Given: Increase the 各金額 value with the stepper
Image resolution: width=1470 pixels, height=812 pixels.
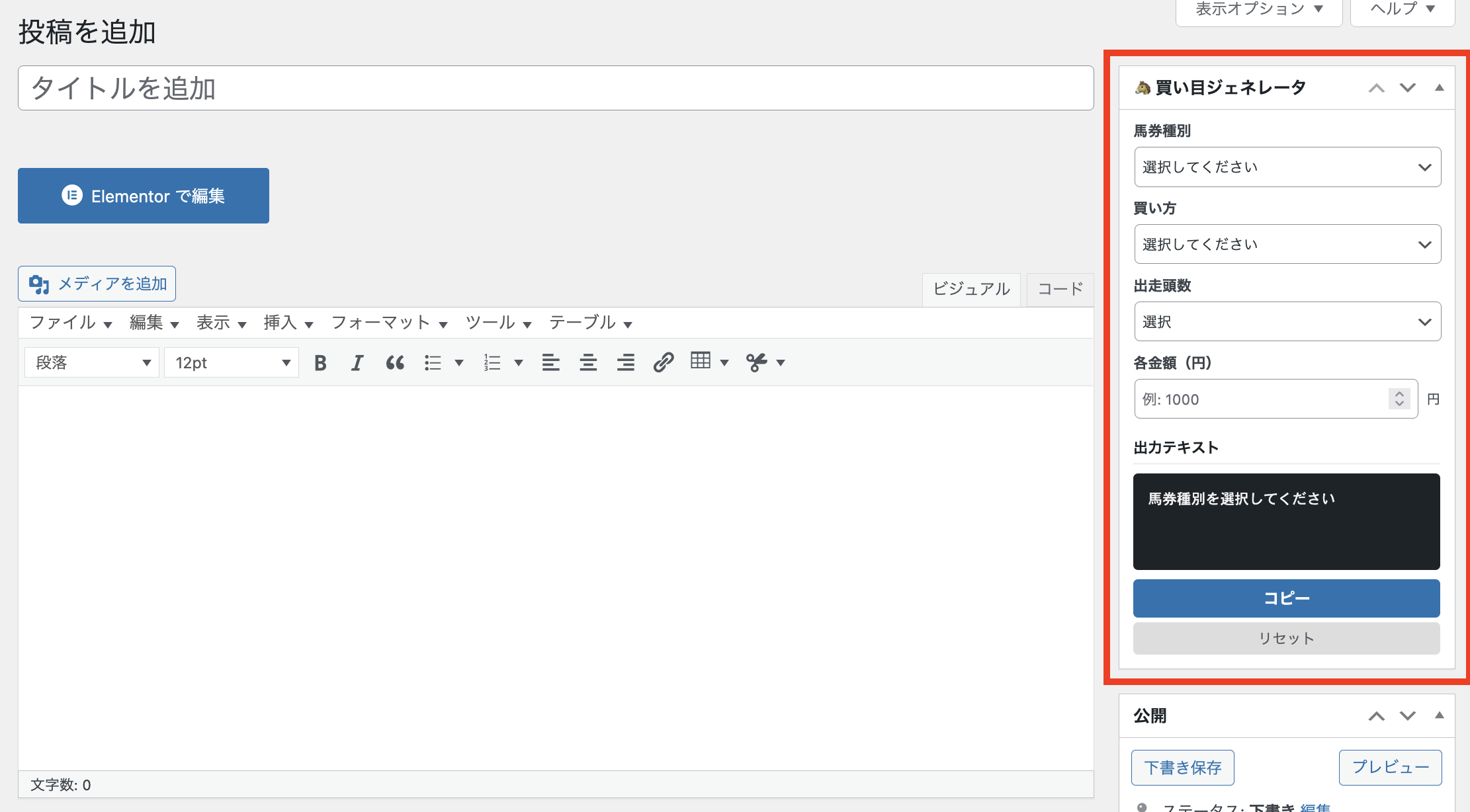Looking at the screenshot, I should (1399, 394).
